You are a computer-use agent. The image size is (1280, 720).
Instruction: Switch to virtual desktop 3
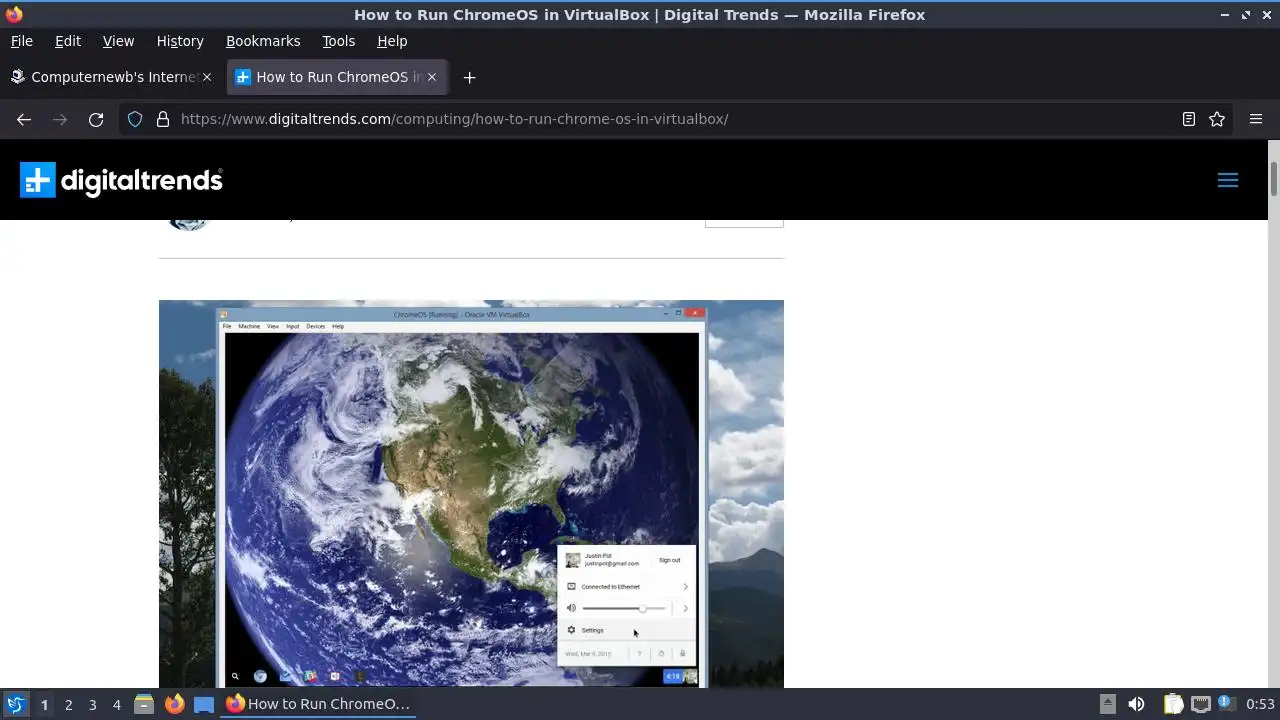(92, 704)
